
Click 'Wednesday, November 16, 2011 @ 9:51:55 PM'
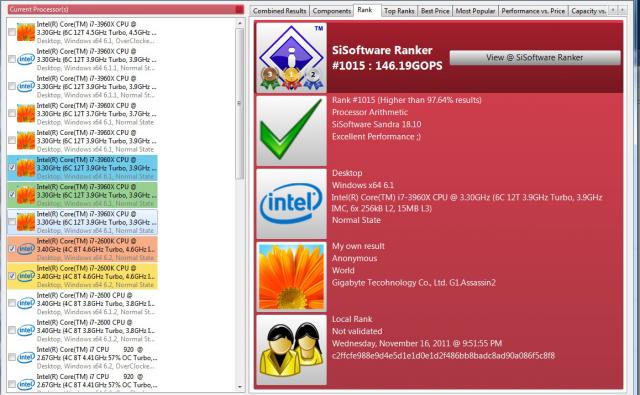click(x=417, y=344)
